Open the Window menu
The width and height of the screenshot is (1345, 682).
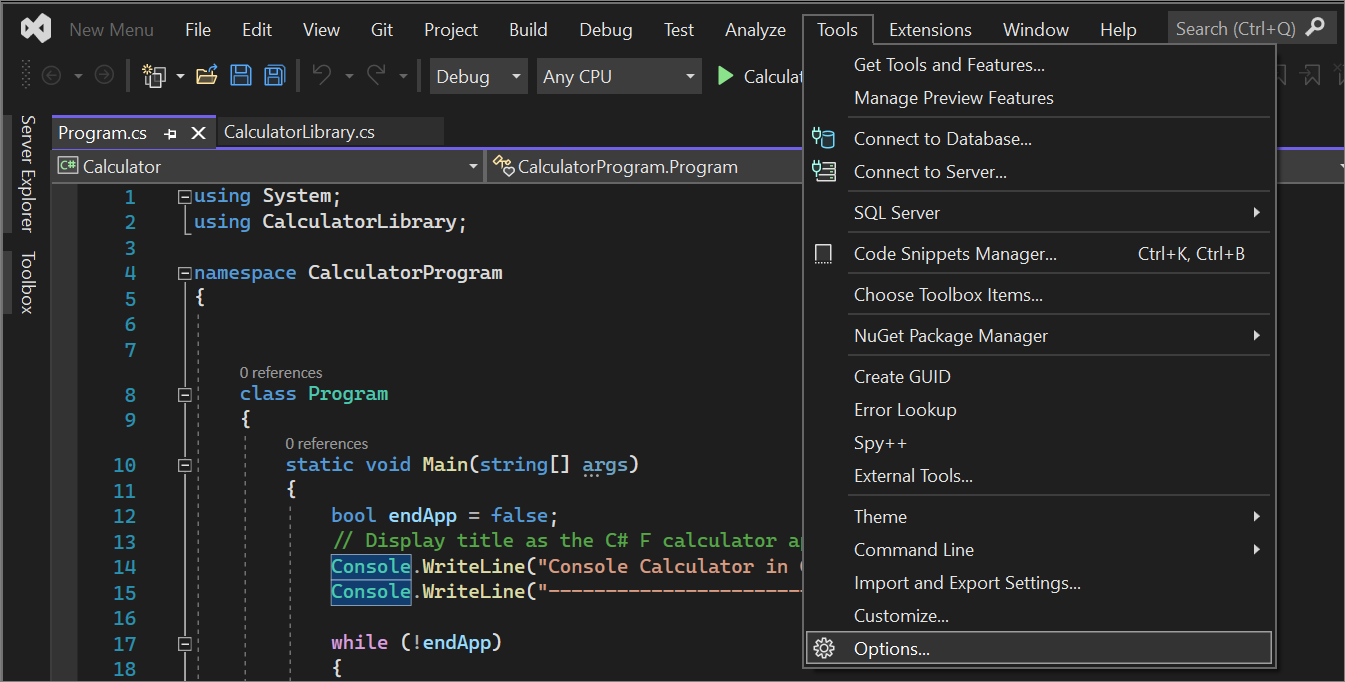1036,30
